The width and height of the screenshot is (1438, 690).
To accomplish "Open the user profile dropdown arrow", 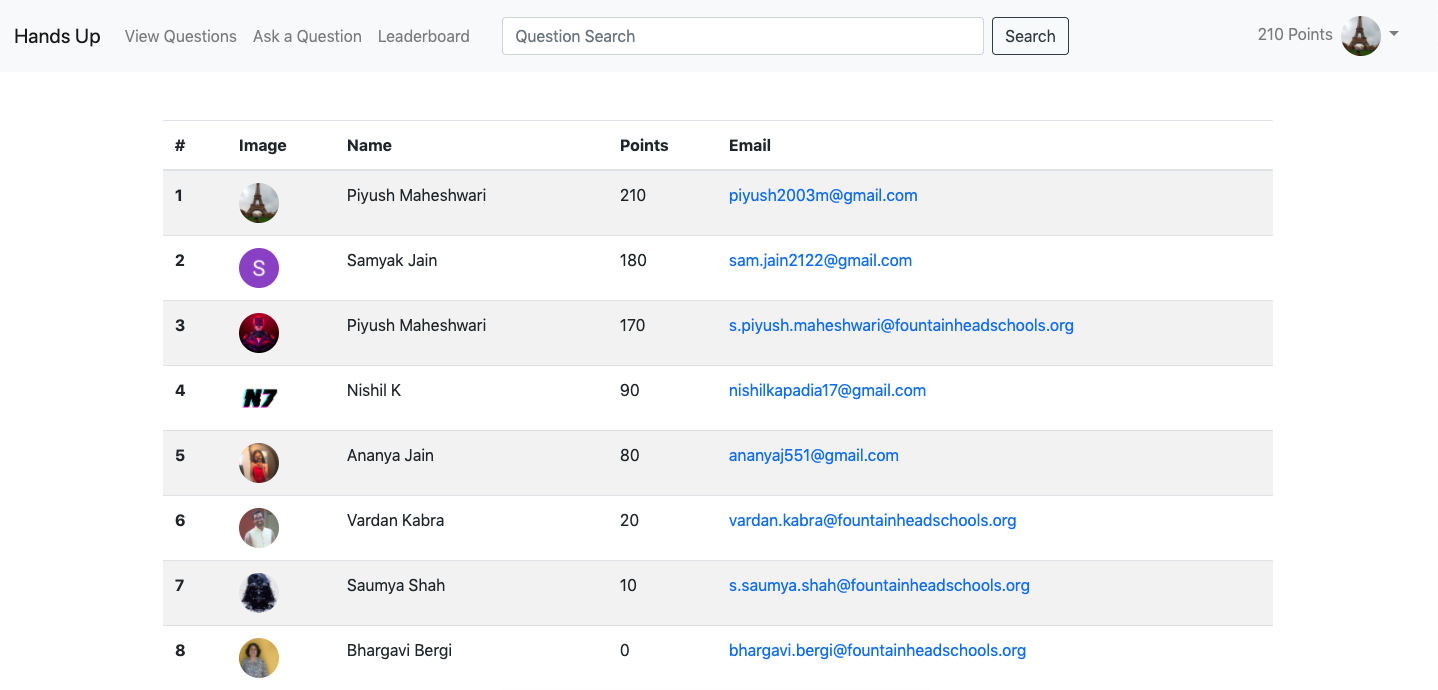I will pyautogui.click(x=1394, y=34).
